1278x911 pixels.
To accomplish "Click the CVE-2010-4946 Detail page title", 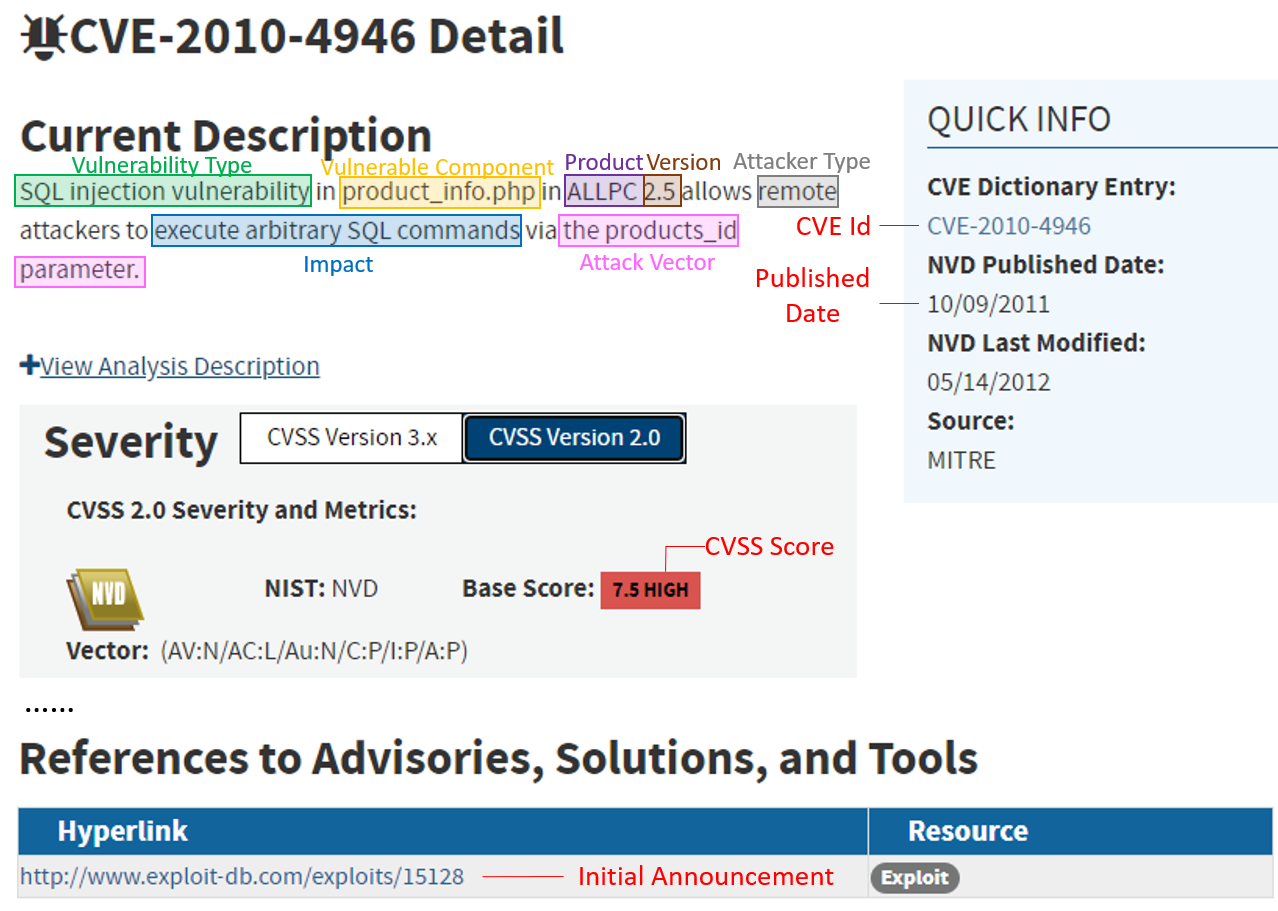I will point(317,37).
